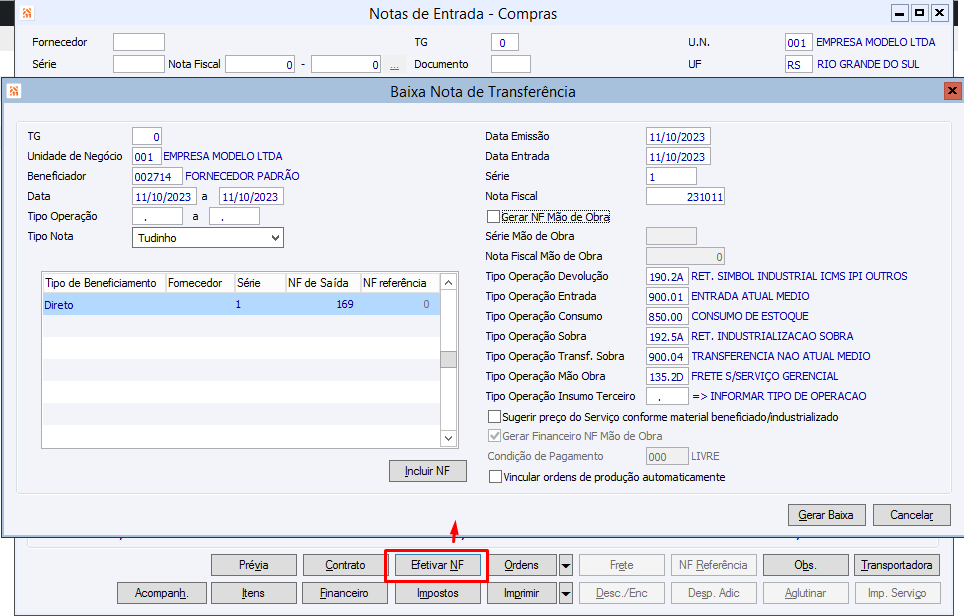964x616 pixels.
Task: Close the Baixa Nota de Transferência dialog
Action: pos(952,91)
